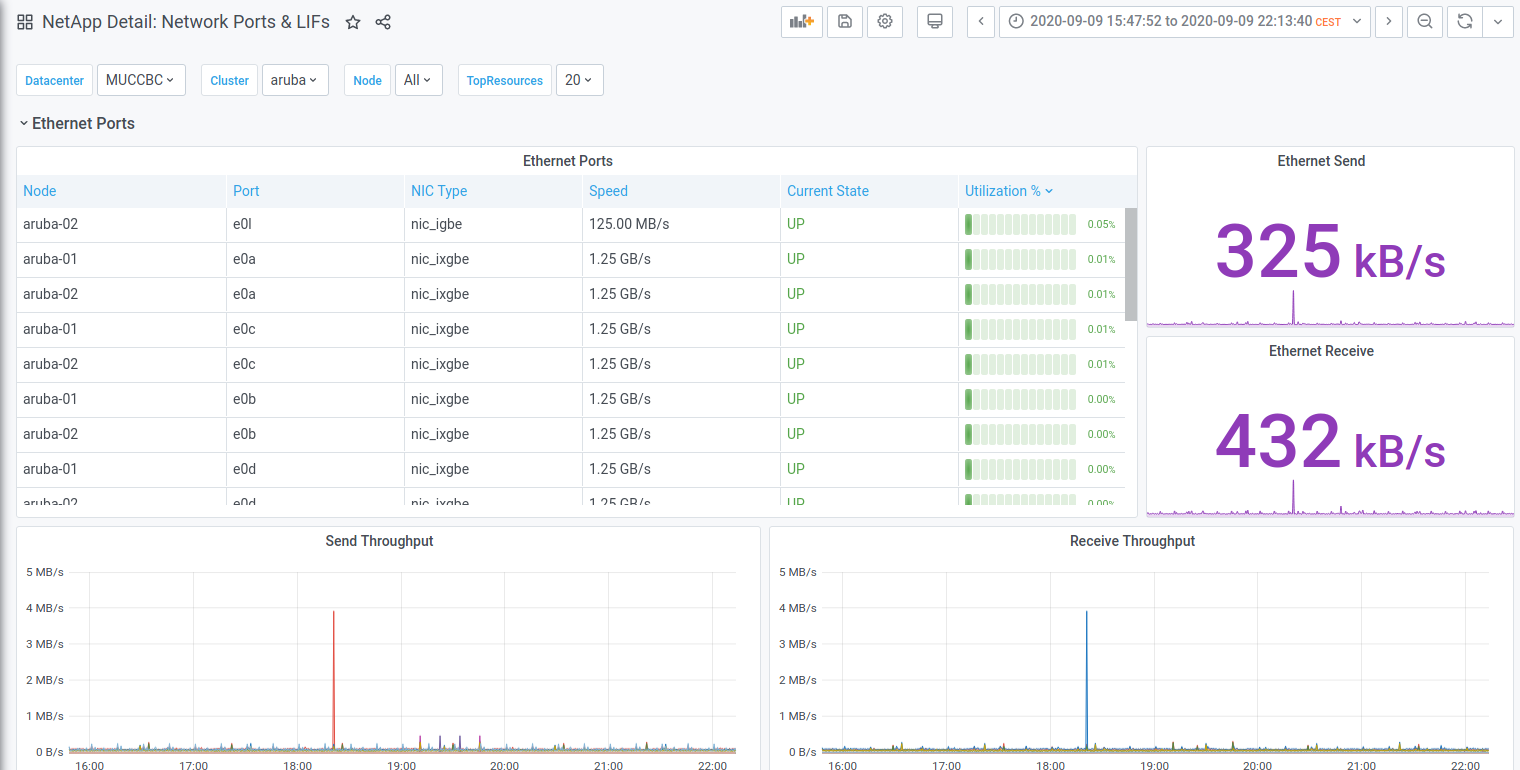This screenshot has width=1520, height=770.
Task: Click the share dashboard icon
Action: tap(383, 22)
